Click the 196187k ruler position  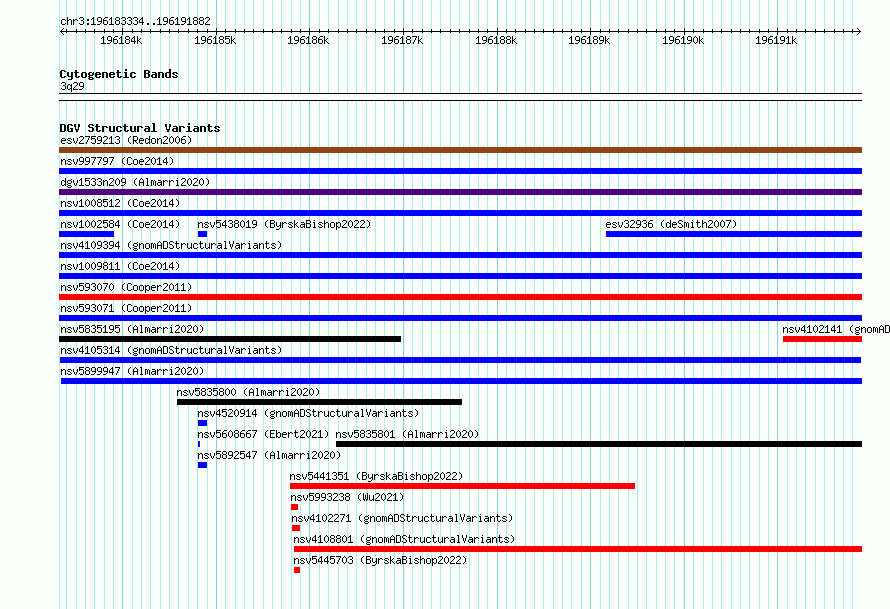402,40
